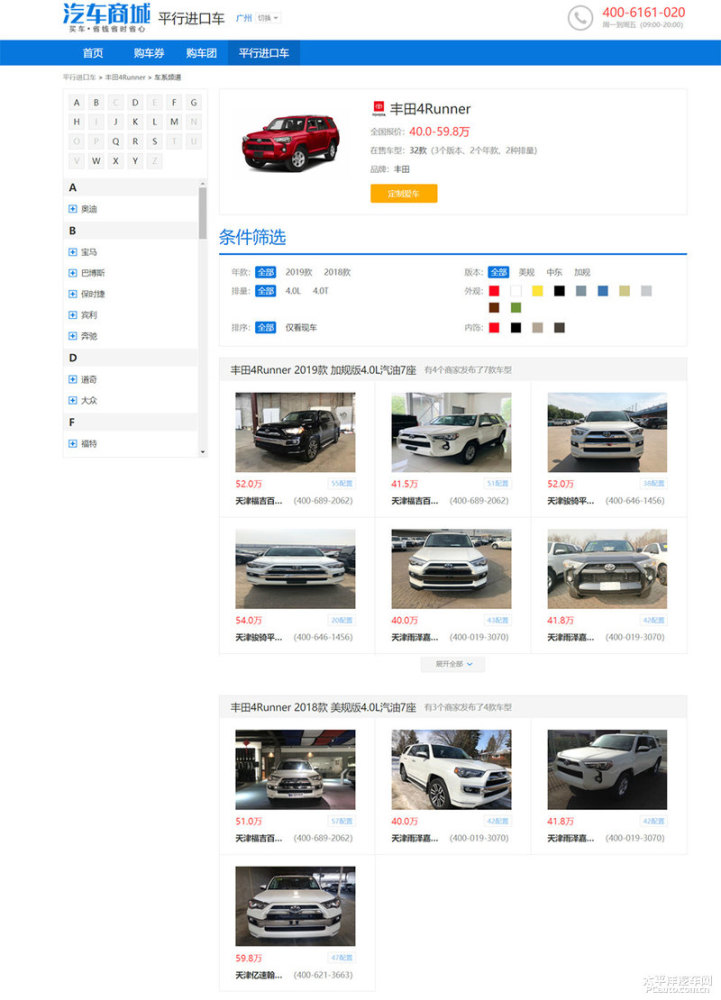Filter displacement by 4.0T
The image size is (721, 1000).
point(320,291)
